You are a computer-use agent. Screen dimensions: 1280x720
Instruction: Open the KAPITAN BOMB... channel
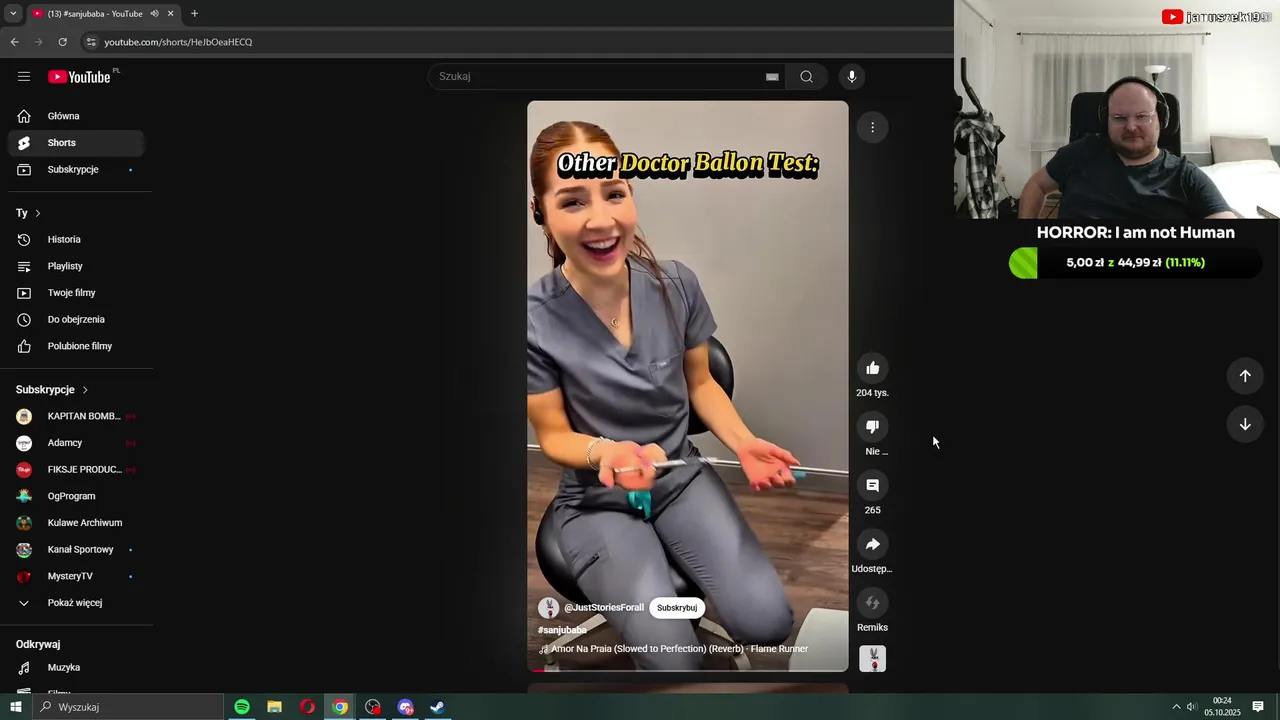click(76, 416)
